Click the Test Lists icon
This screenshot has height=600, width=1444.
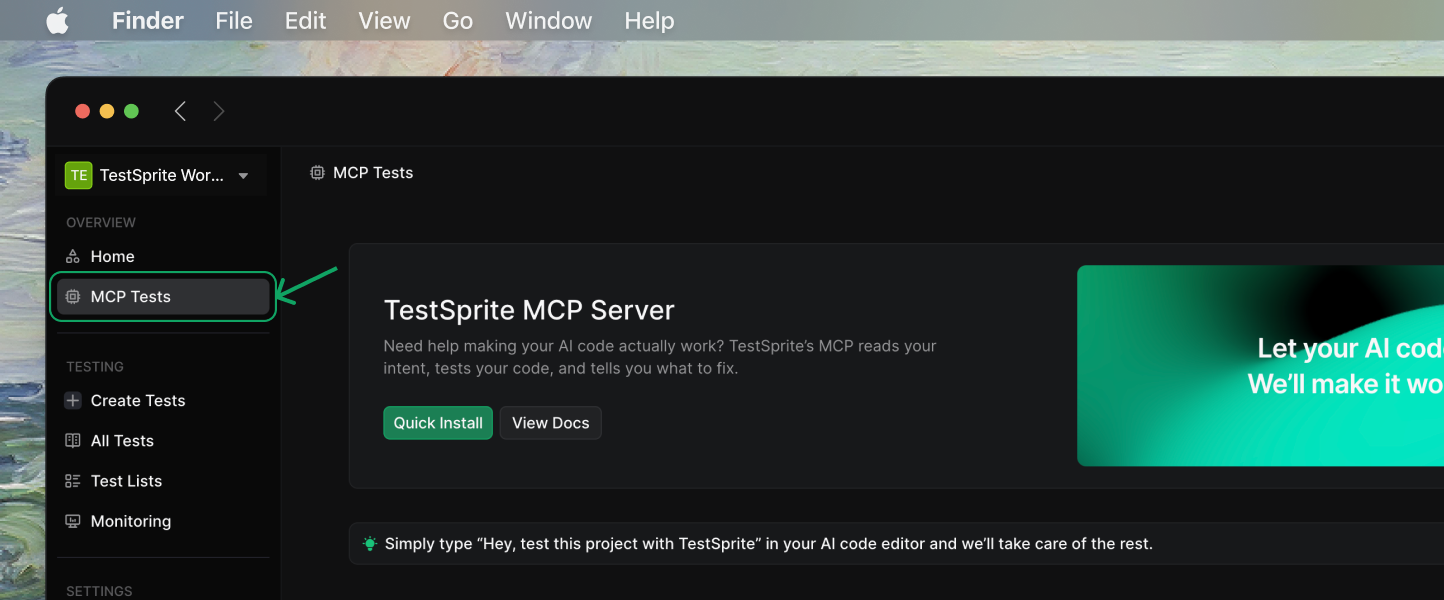(x=73, y=481)
